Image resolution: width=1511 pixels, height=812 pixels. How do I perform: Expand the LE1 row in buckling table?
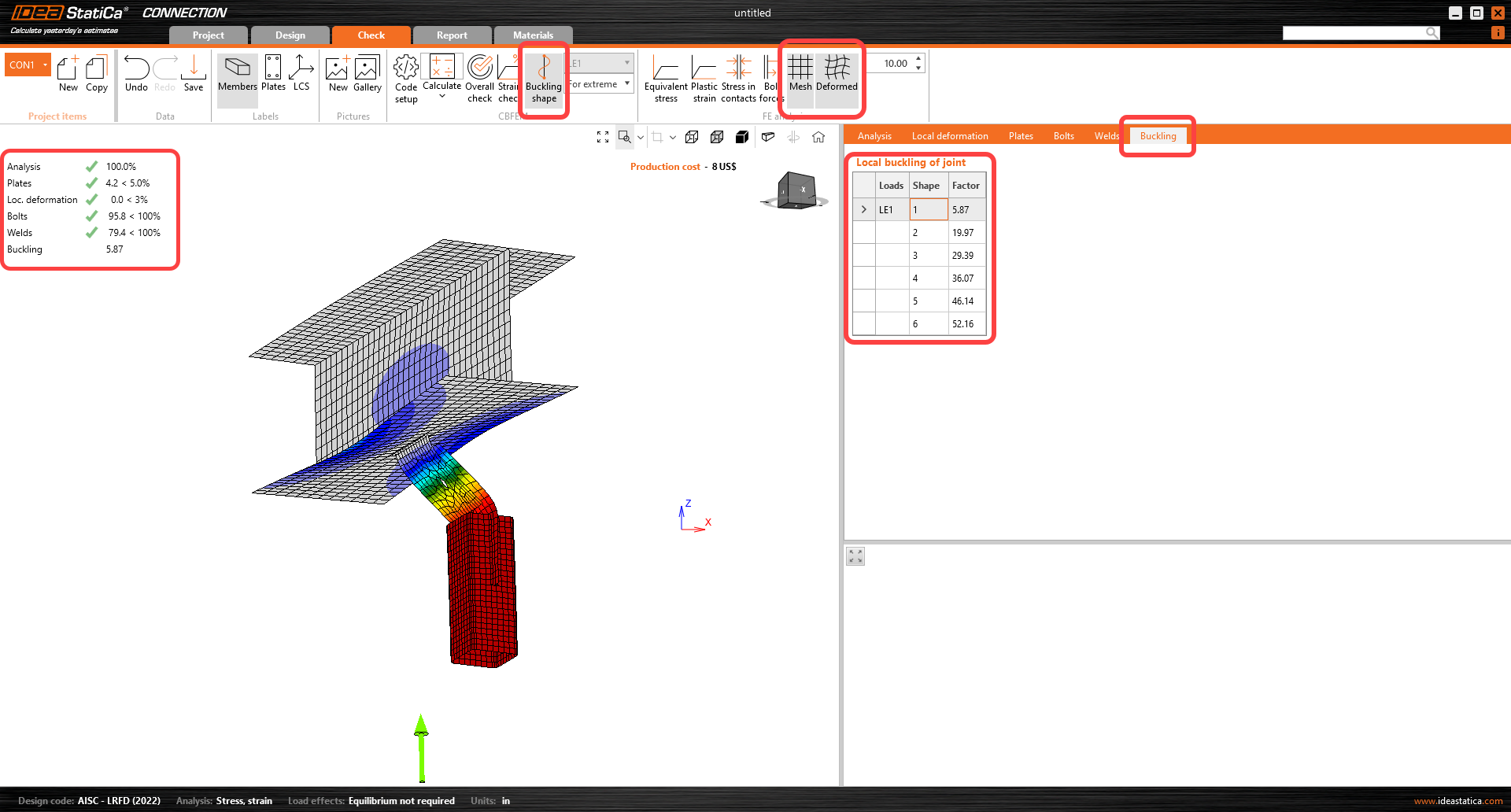863,209
